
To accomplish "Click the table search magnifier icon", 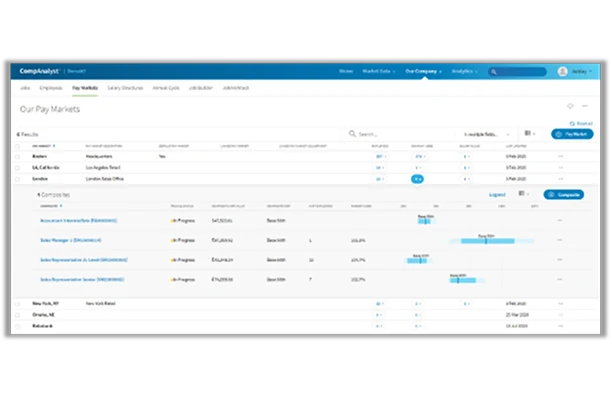I will [352, 134].
